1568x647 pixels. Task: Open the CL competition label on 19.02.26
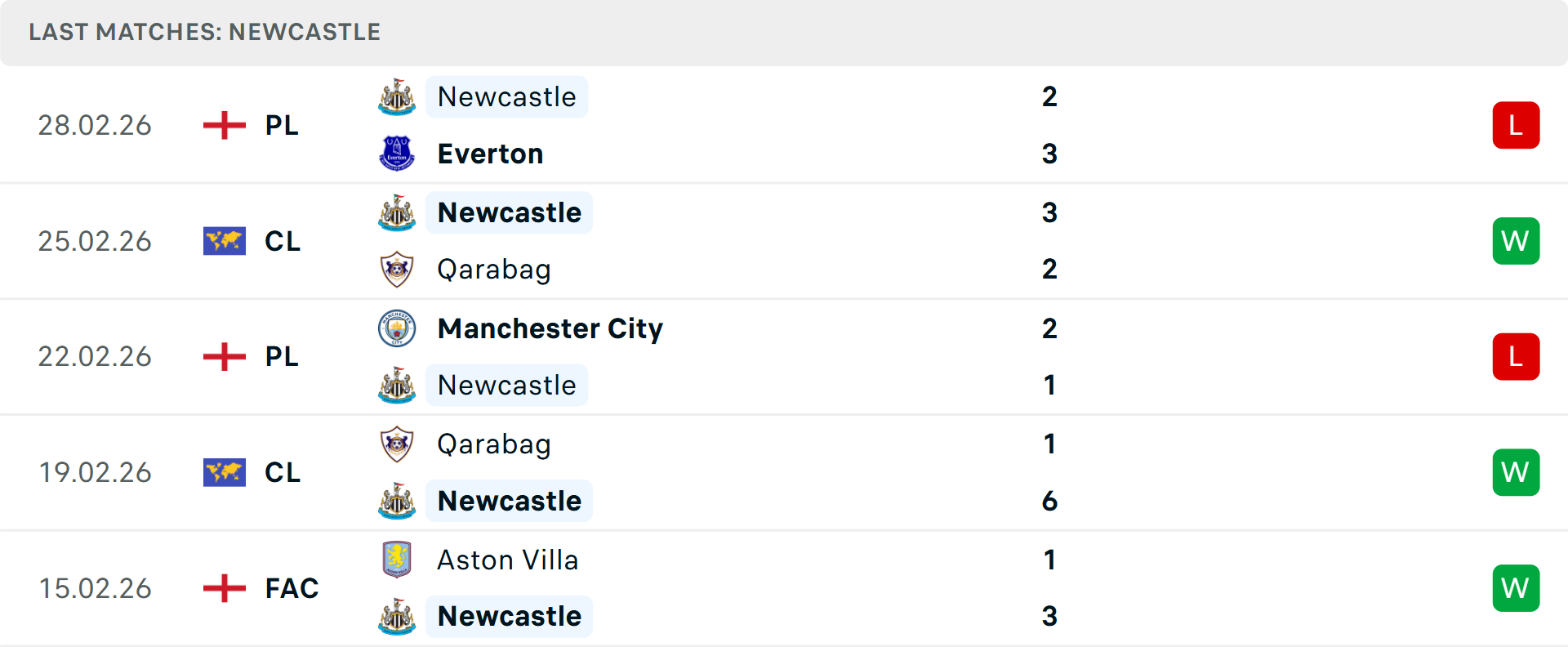[x=282, y=472]
